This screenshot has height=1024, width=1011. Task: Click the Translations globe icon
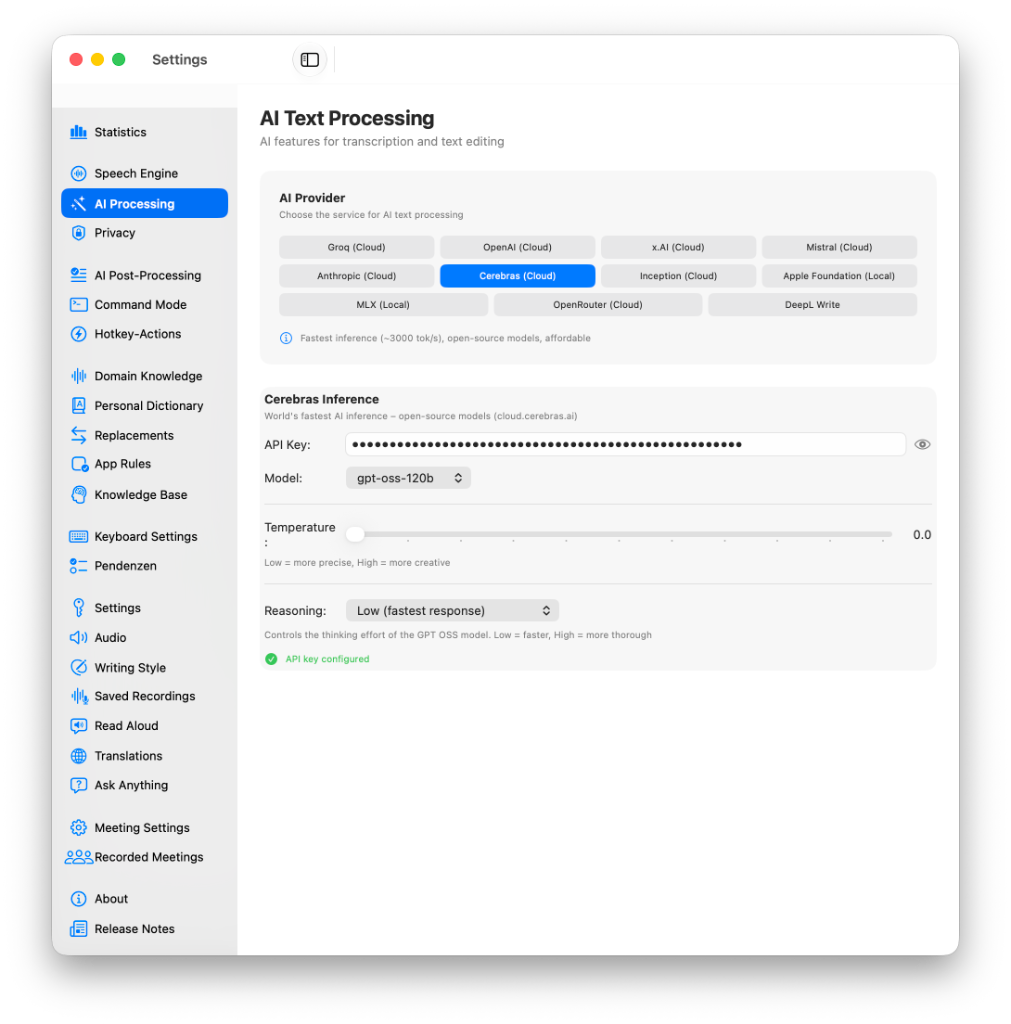(x=78, y=756)
